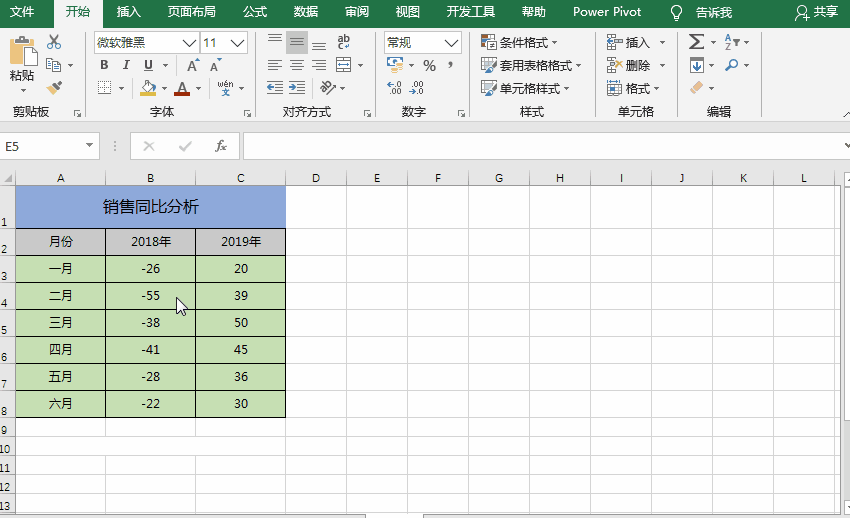Click the Accounting number format icon
The height and width of the screenshot is (518, 850).
[x=395, y=65]
